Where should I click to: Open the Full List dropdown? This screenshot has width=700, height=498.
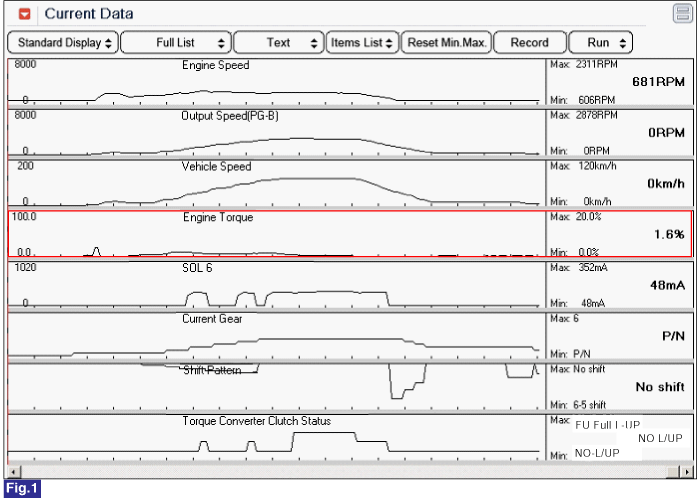pyautogui.click(x=176, y=43)
